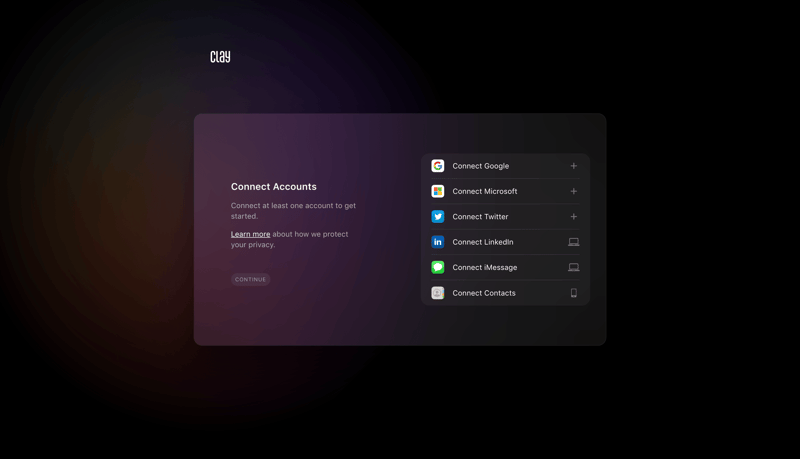800x459 pixels.
Task: Select Connect LinkedIn text
Action: [x=483, y=242]
